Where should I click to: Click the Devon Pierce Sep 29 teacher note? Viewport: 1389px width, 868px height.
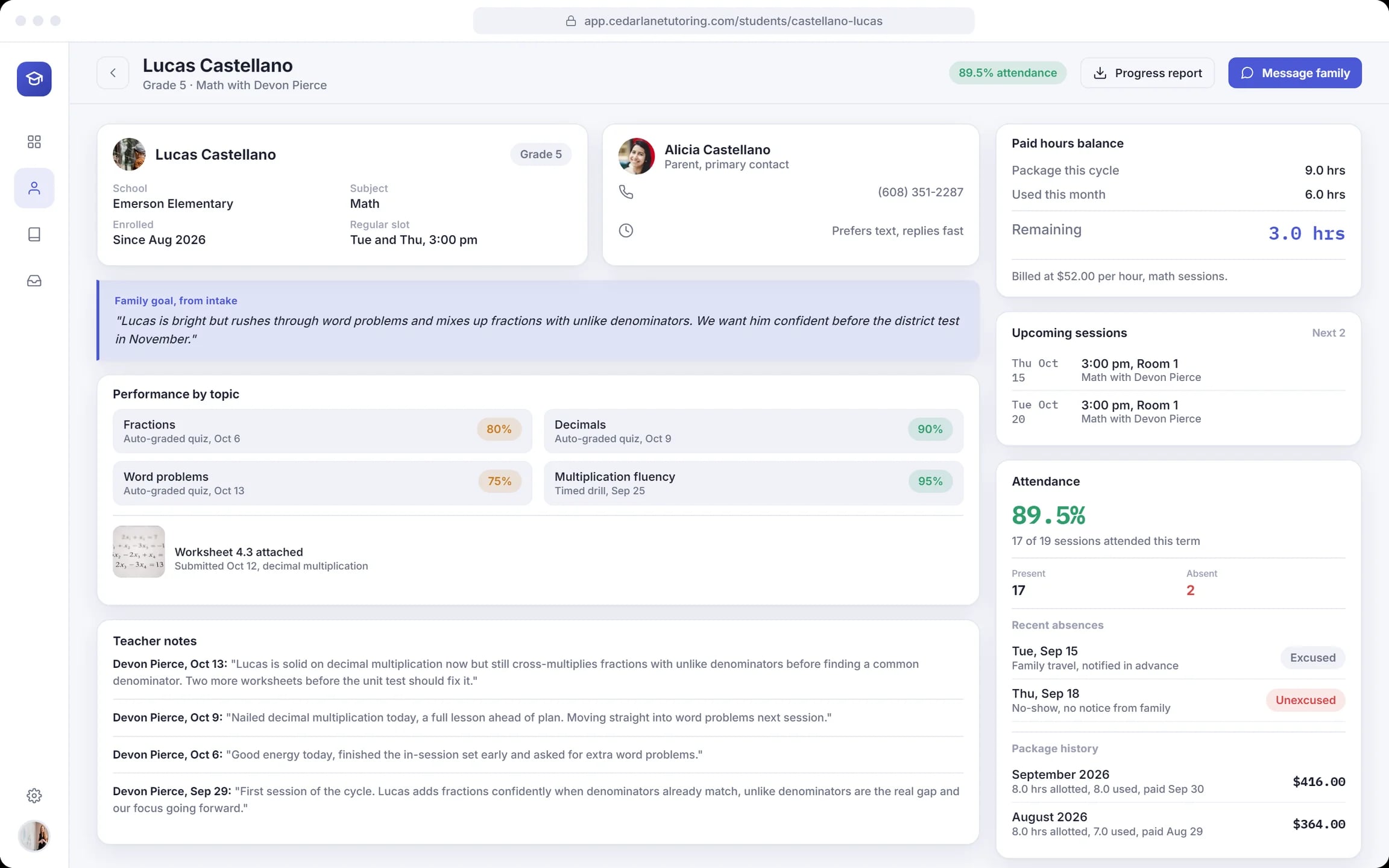[x=538, y=799]
